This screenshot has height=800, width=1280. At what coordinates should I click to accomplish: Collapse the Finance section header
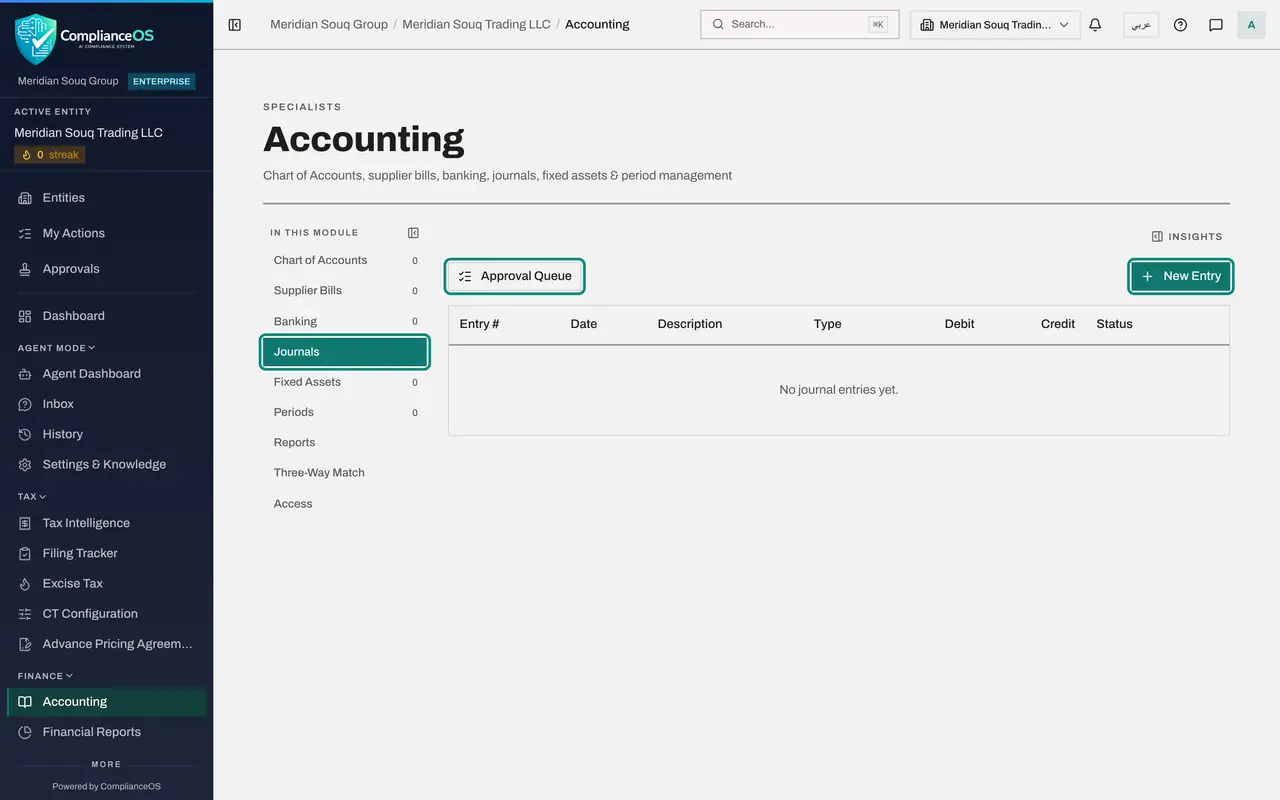tap(46, 676)
